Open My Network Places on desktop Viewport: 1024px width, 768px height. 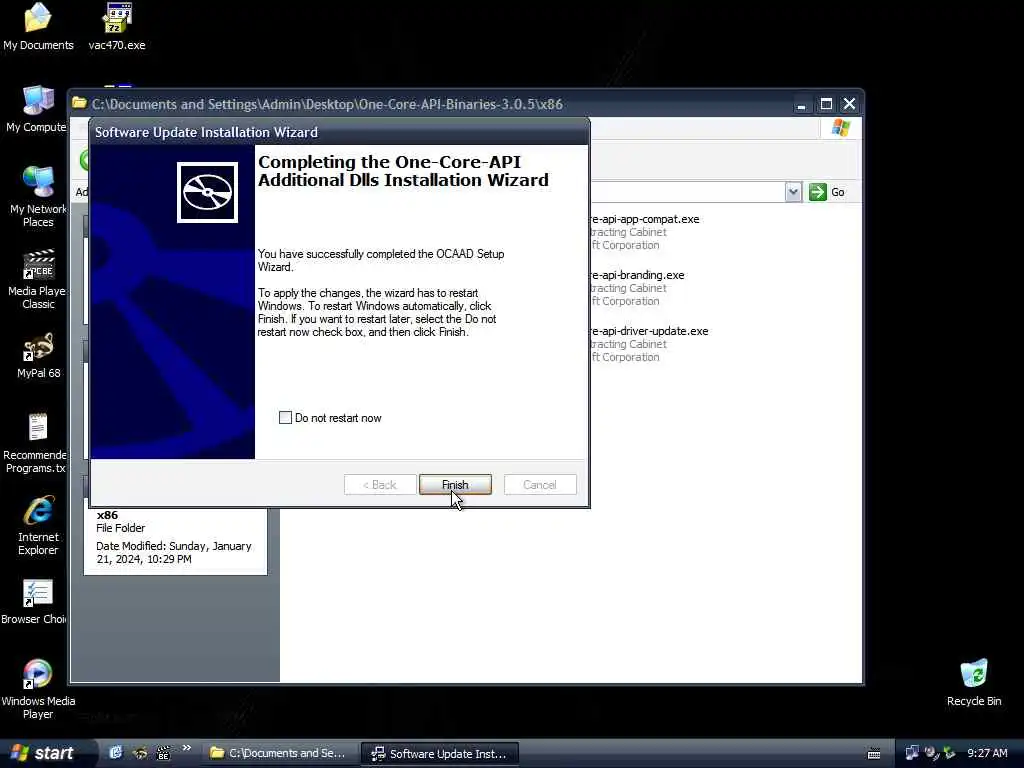click(x=38, y=196)
